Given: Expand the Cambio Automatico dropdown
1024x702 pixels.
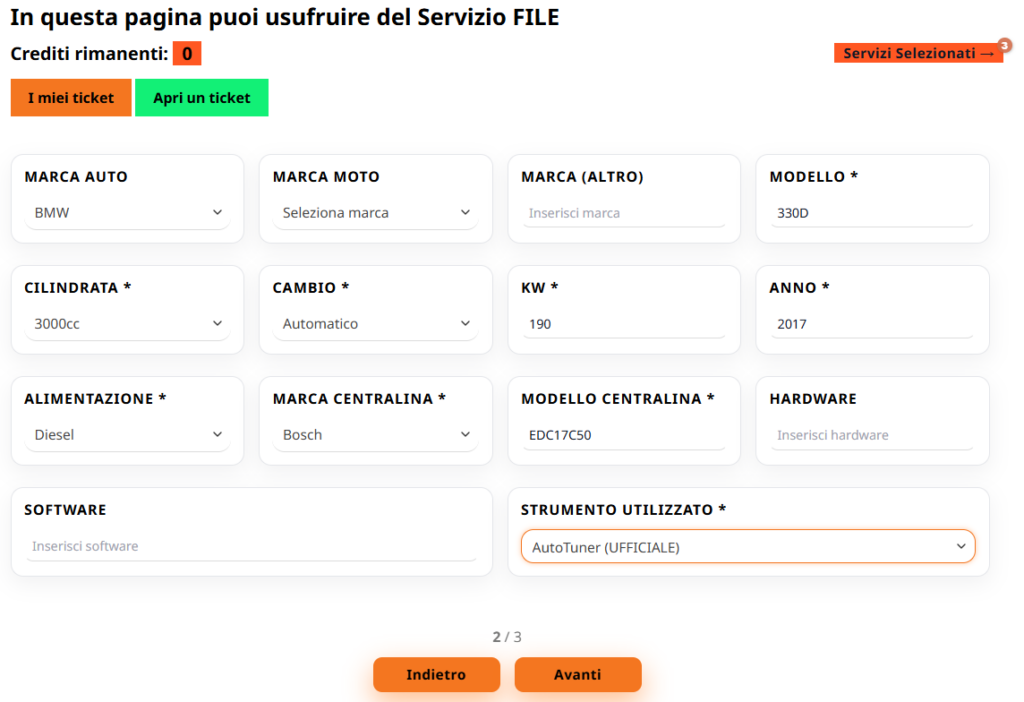Looking at the screenshot, I should click(x=375, y=324).
